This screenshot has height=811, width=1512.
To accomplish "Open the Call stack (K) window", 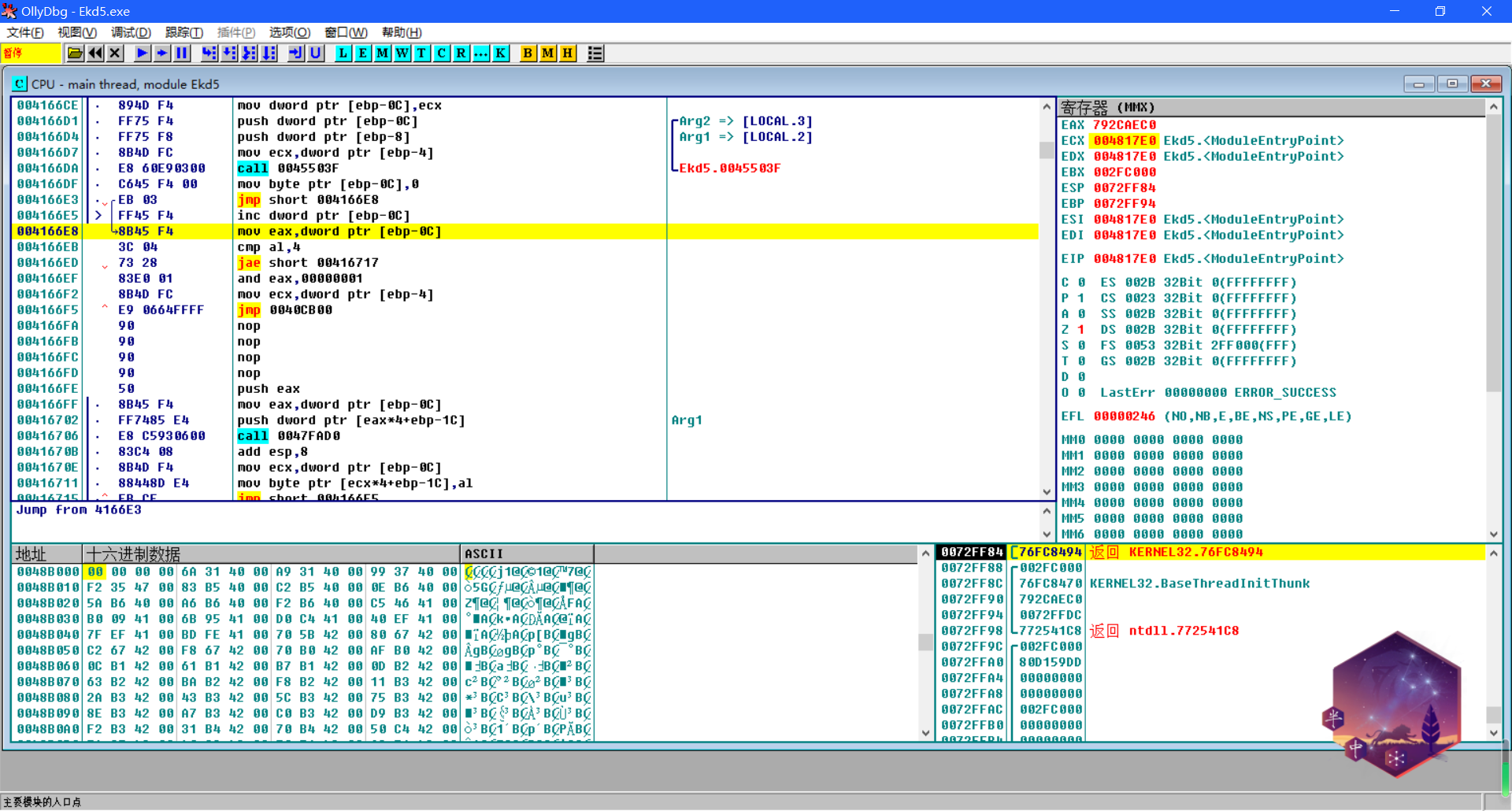I will 500,54.
